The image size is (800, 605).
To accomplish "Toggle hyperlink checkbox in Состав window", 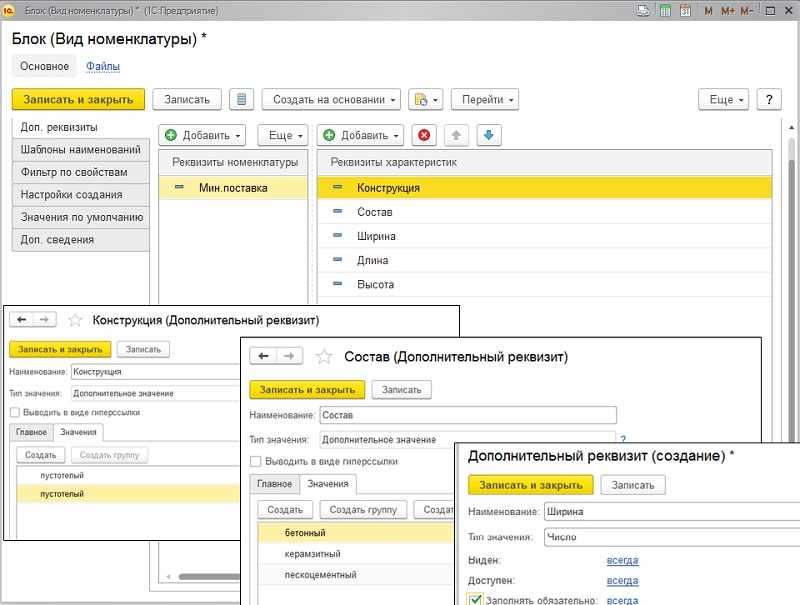I will pos(256,461).
